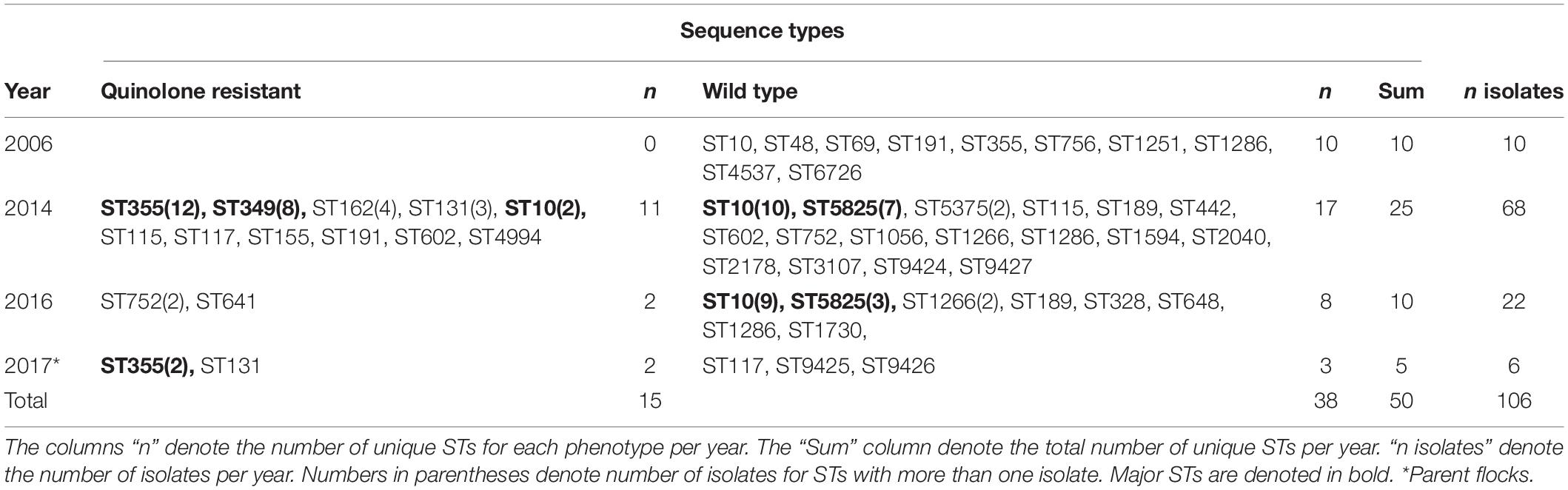This screenshot has height=490, width=1568.
Task: Select the 2006 year row label
Action: (29, 144)
